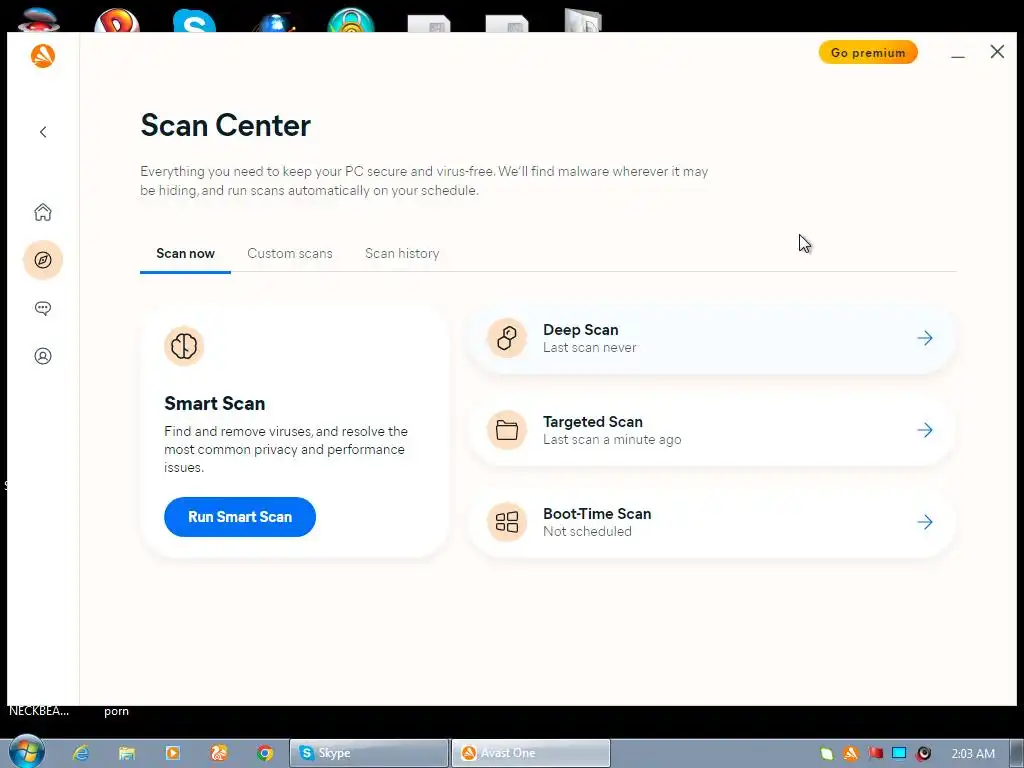
Task: Click the Avast One taskbar button
Action: 531,753
